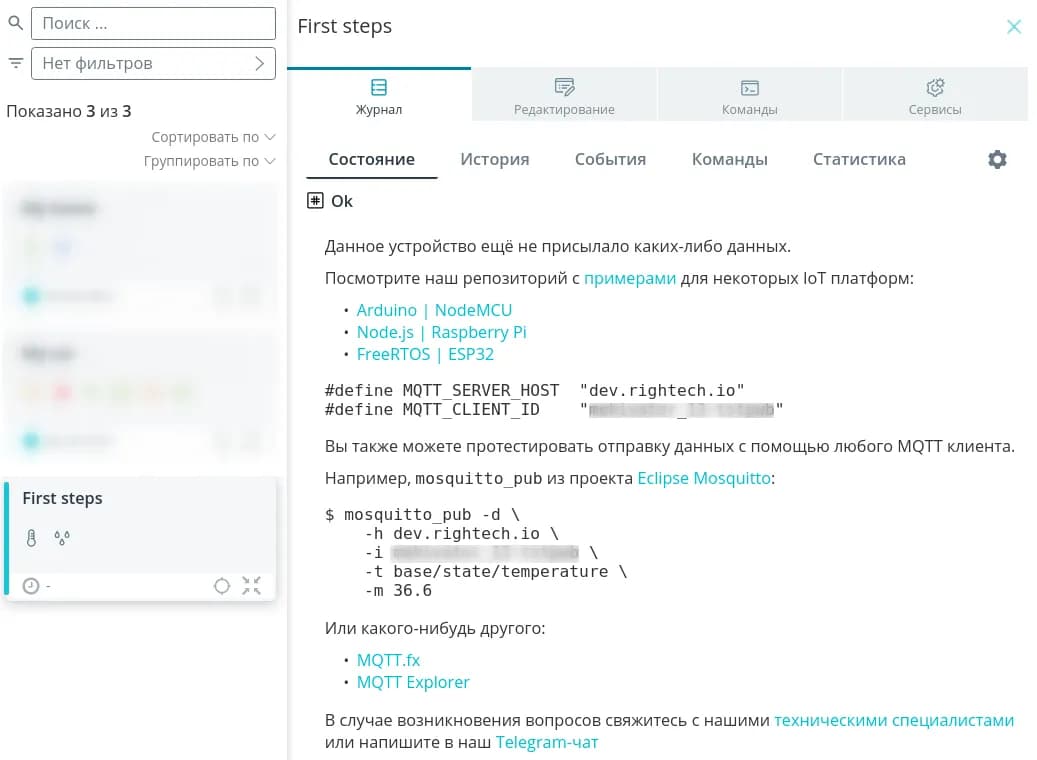This screenshot has width=1037, height=760.
Task: Select the История sub-tab
Action: coord(494,159)
